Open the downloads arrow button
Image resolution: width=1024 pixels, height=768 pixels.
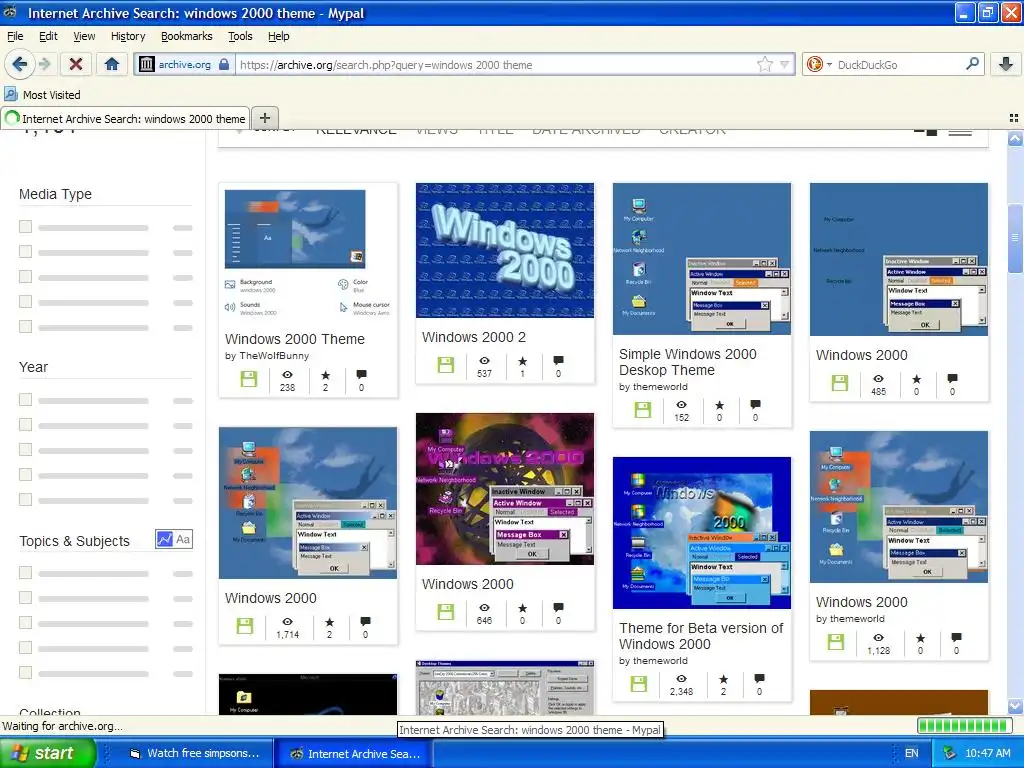point(1006,64)
